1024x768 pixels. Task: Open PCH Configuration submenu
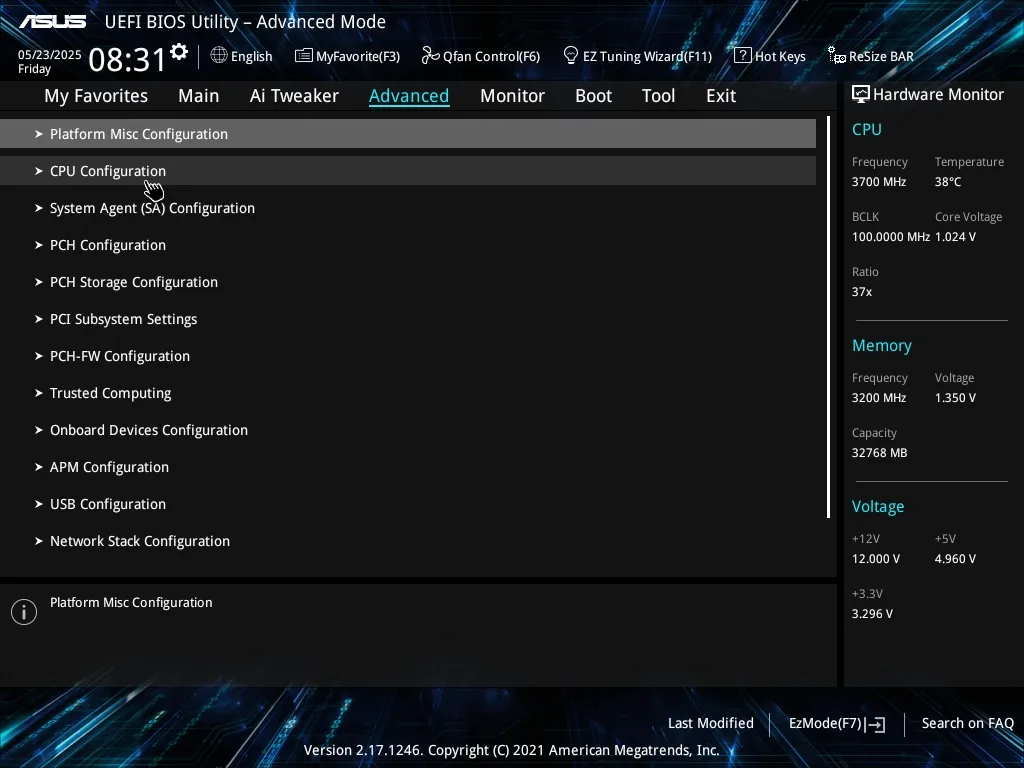click(x=408, y=245)
